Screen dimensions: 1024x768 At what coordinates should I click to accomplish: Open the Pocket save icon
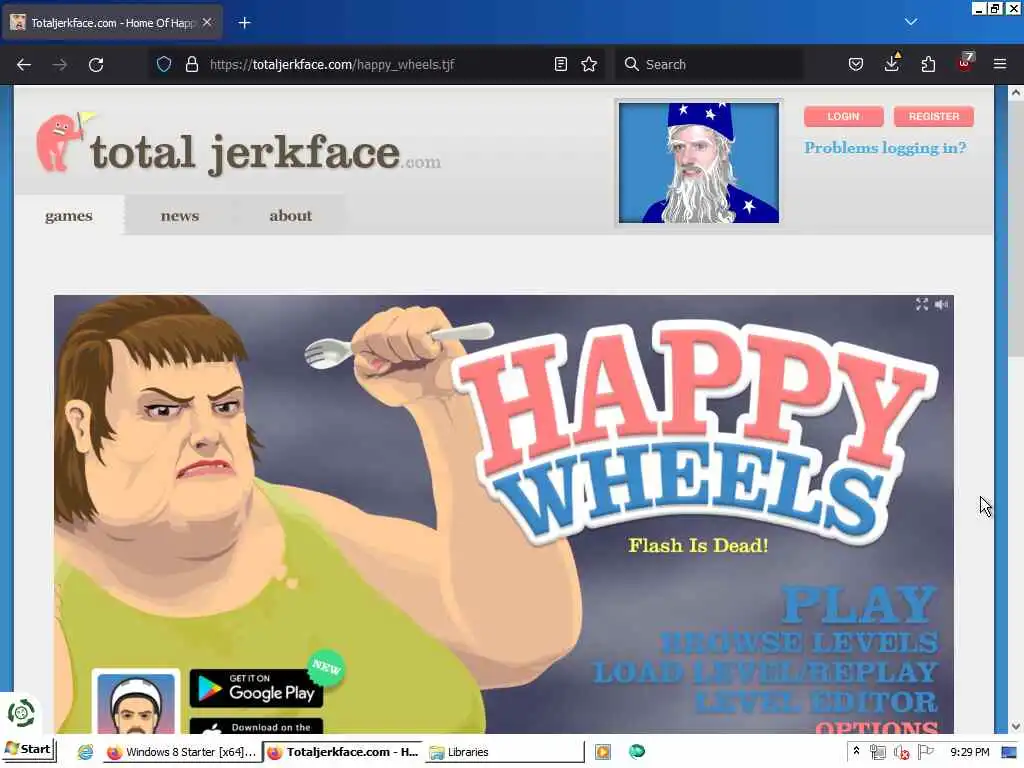tap(856, 64)
